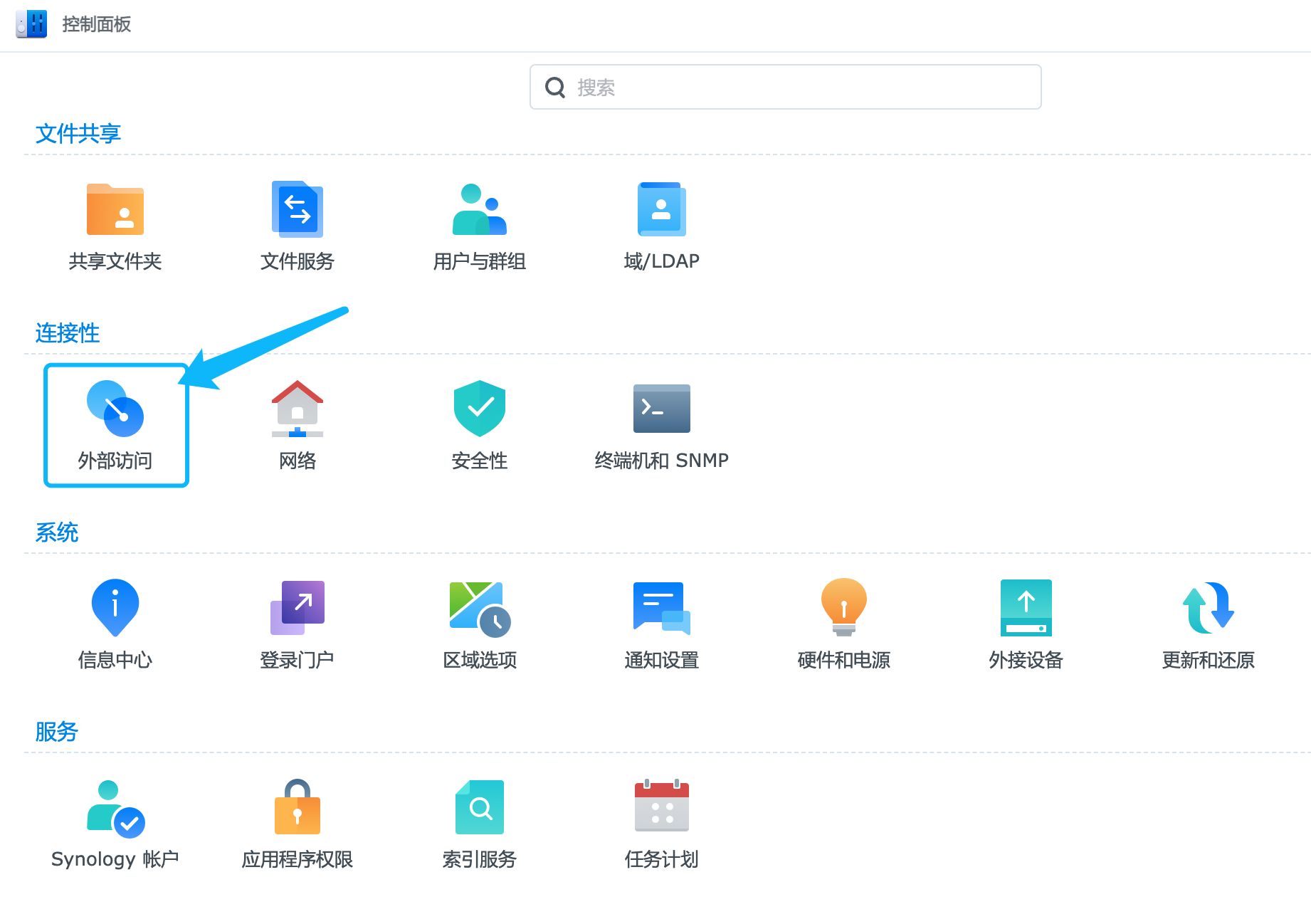Click the search (搜索) input field
Screen dimensions: 1311x924
[x=786, y=87]
